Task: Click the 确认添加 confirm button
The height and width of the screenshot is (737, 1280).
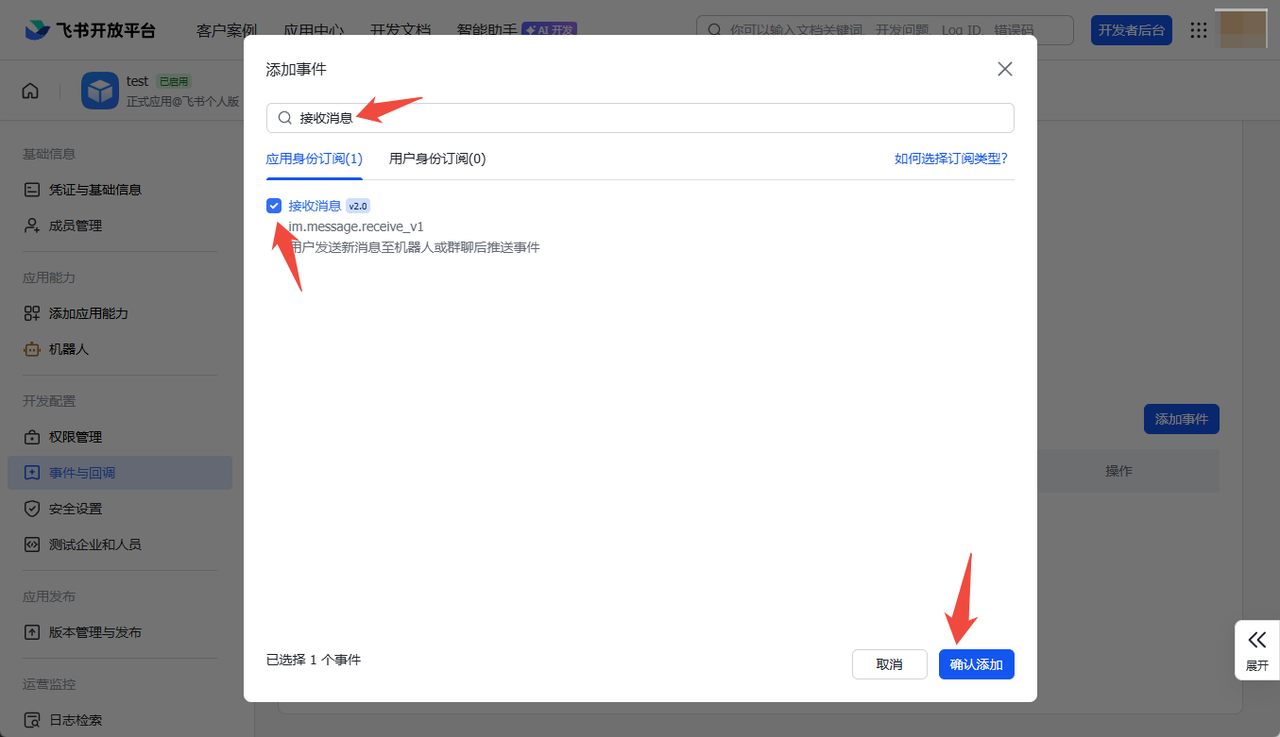Action: [x=976, y=663]
